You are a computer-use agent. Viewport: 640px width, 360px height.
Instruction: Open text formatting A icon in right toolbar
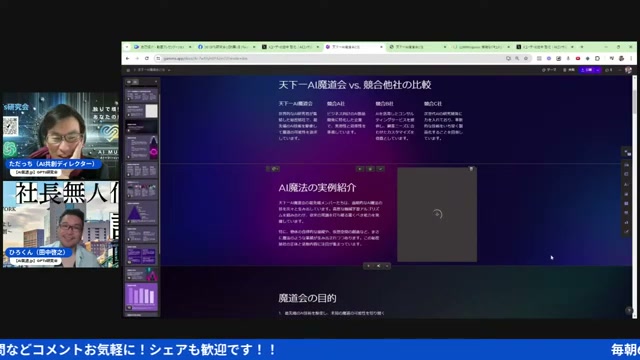627,184
